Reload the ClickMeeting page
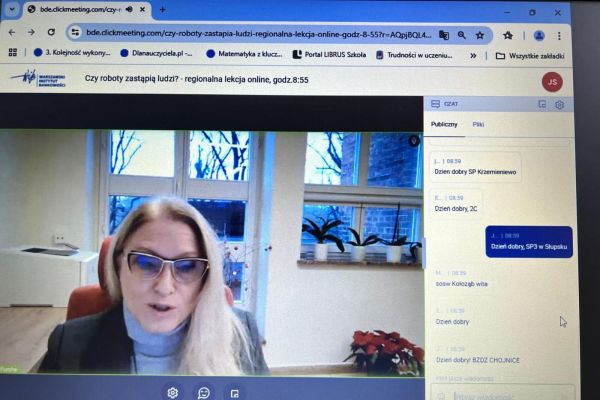The image size is (600, 400). 51,32
